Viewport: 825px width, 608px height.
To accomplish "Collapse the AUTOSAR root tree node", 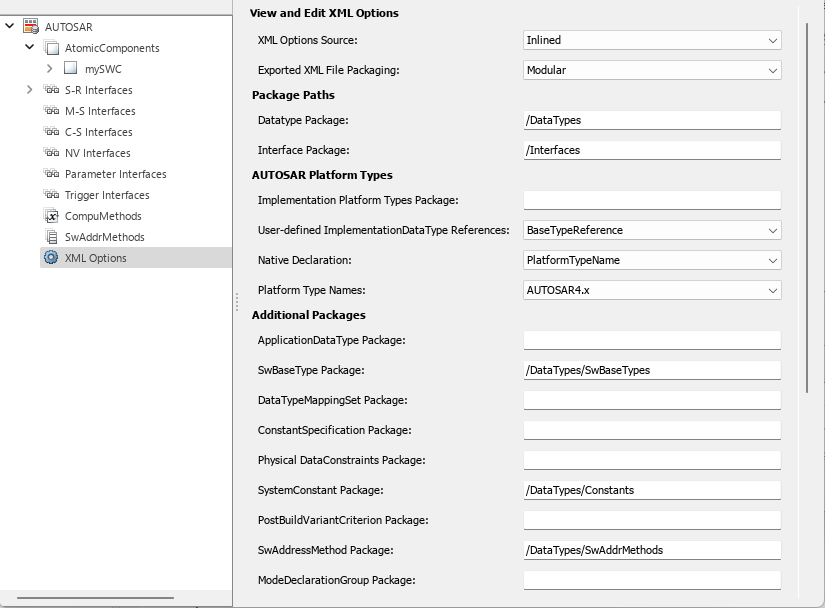I will coord(10,27).
